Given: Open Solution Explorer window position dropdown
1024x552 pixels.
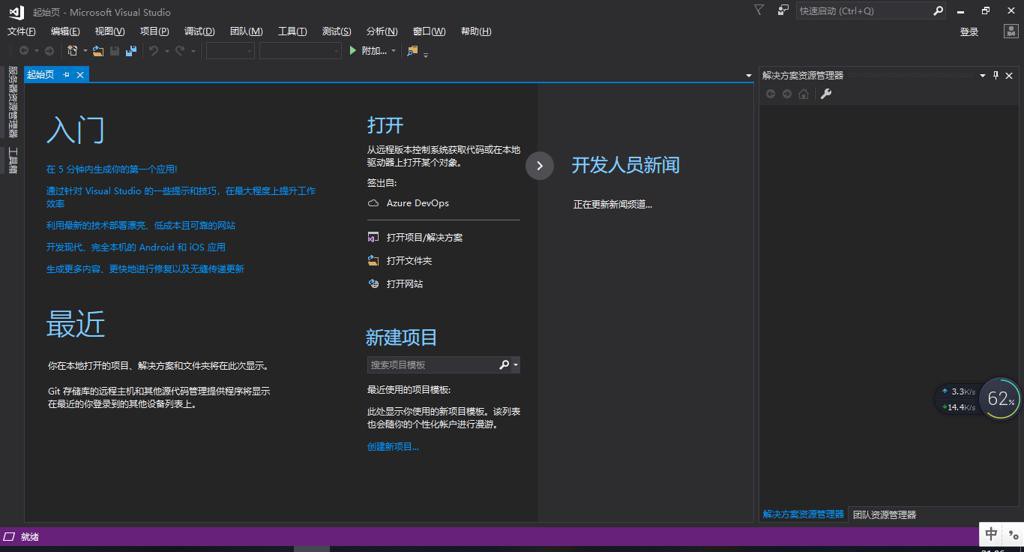Looking at the screenshot, I should pos(982,76).
